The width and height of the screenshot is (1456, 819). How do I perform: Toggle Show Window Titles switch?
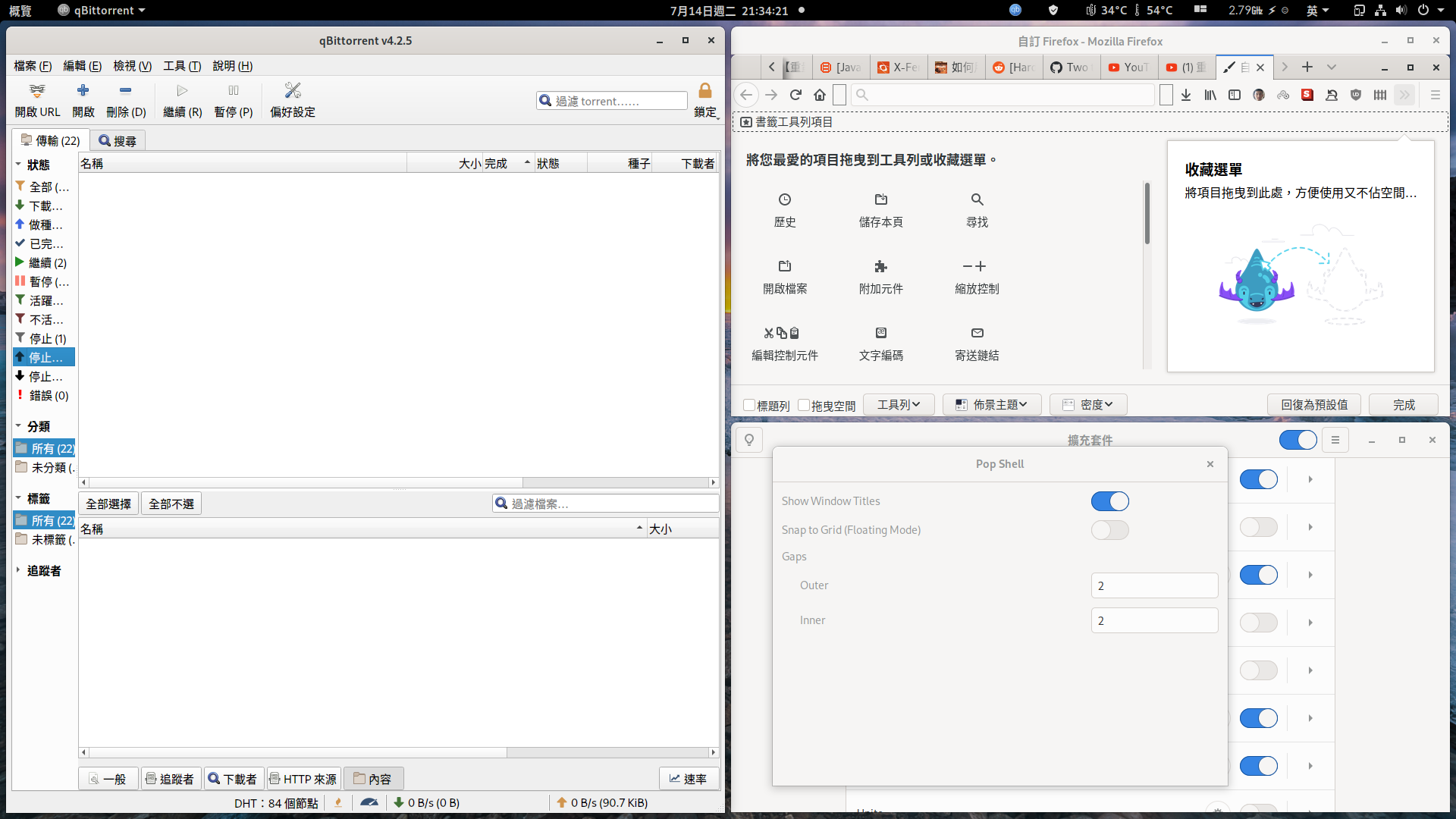point(1110,501)
